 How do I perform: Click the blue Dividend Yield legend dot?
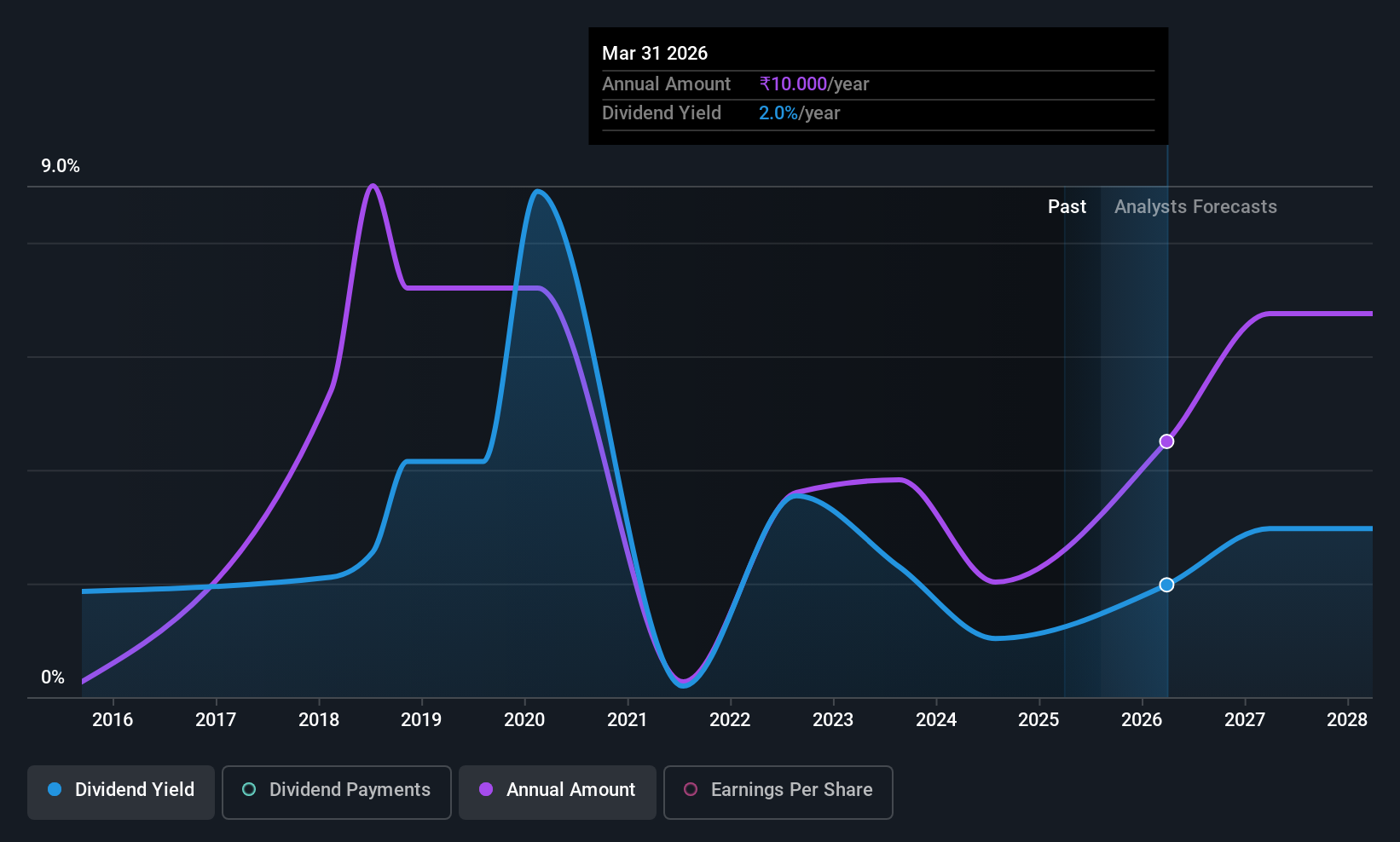(55, 789)
